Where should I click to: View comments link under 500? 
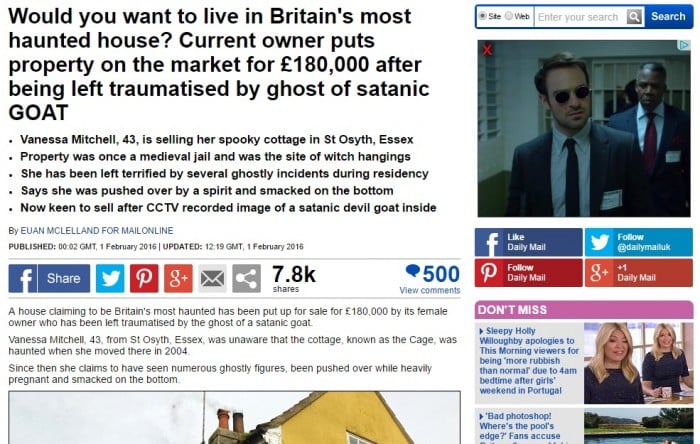[x=430, y=290]
